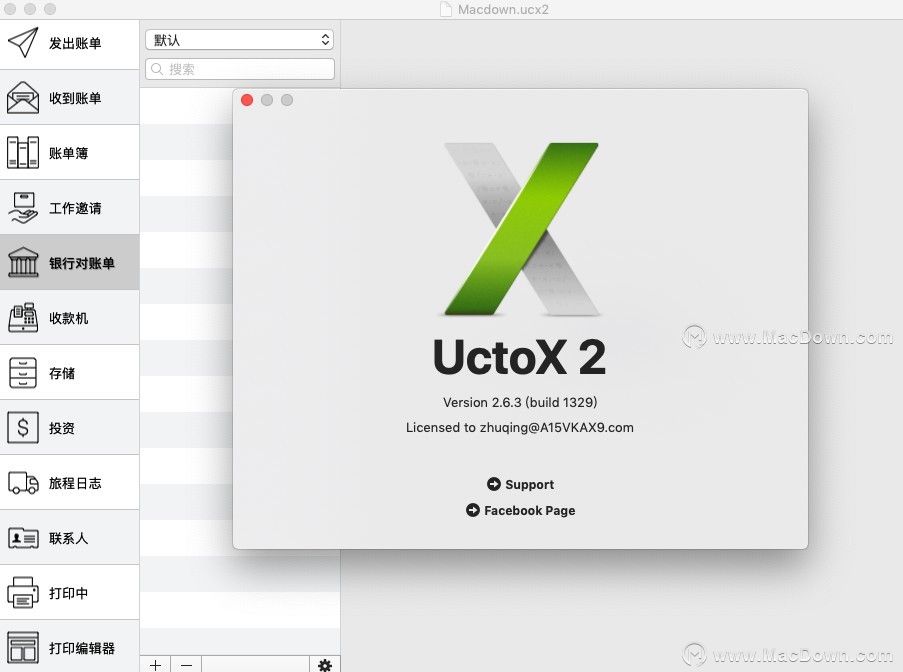Open the 投资 dollar sign icon
The width and height of the screenshot is (903, 672).
tap(23, 427)
